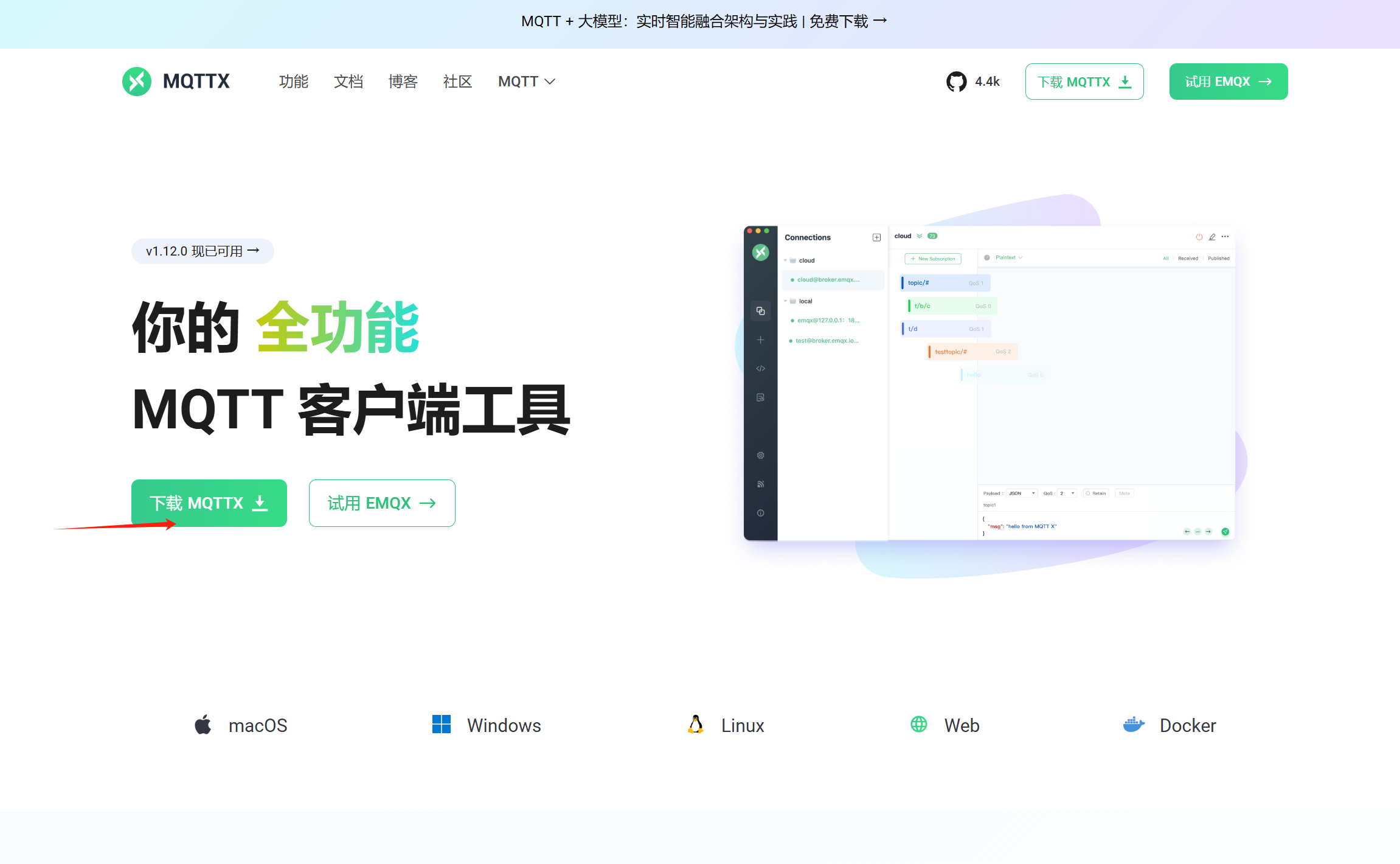Click the header 试用 EMQX button
Viewport: 1400px width, 864px height.
click(x=1228, y=82)
